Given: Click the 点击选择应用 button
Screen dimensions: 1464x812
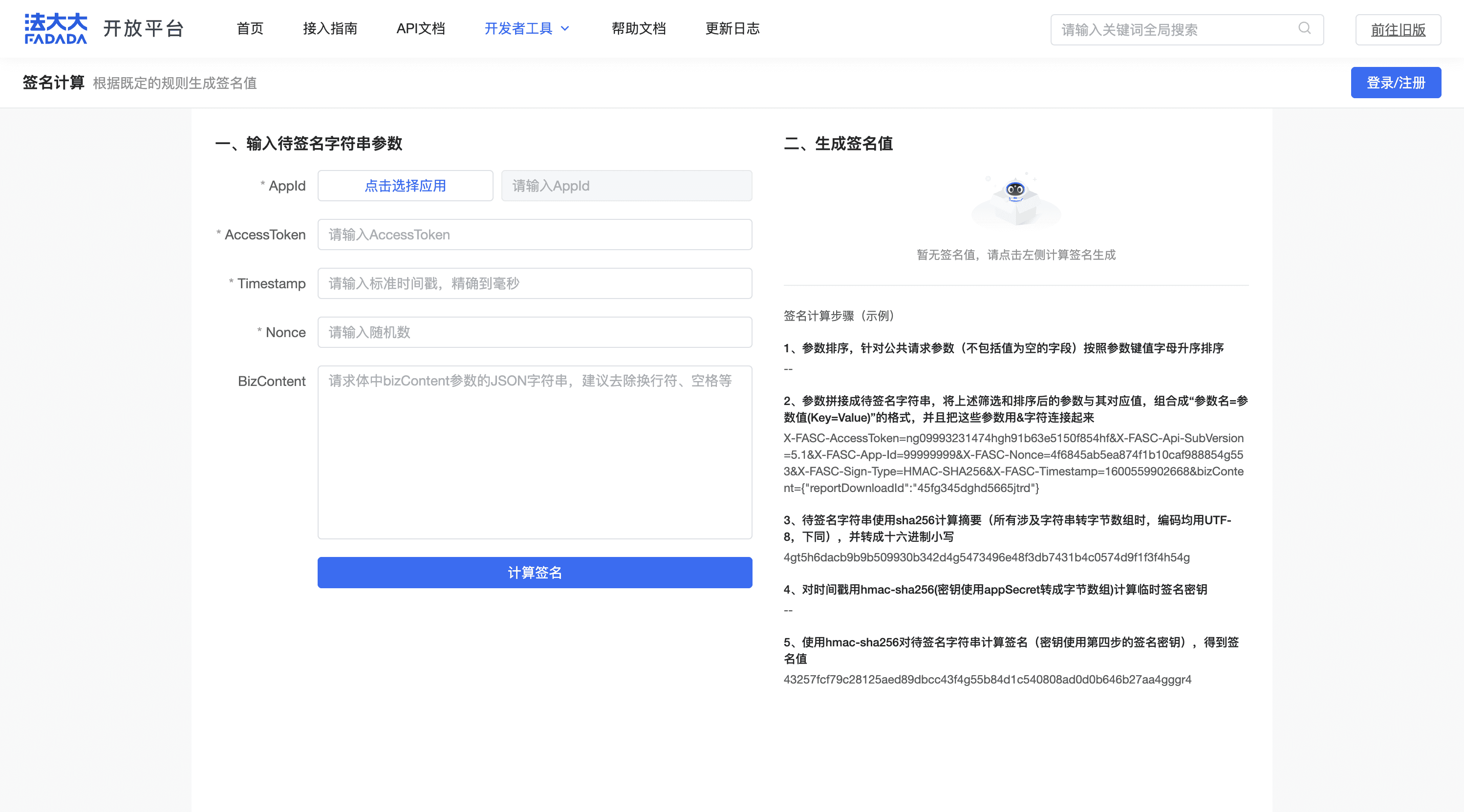Looking at the screenshot, I should [405, 186].
